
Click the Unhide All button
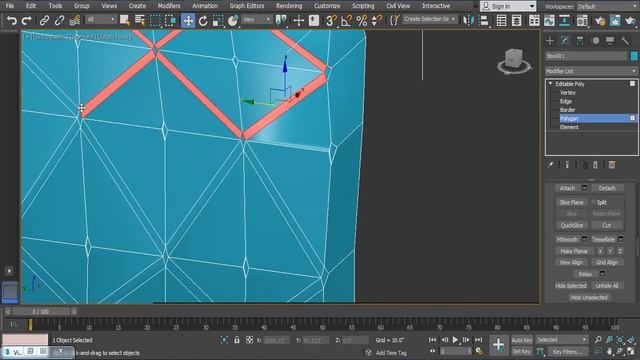click(x=607, y=285)
